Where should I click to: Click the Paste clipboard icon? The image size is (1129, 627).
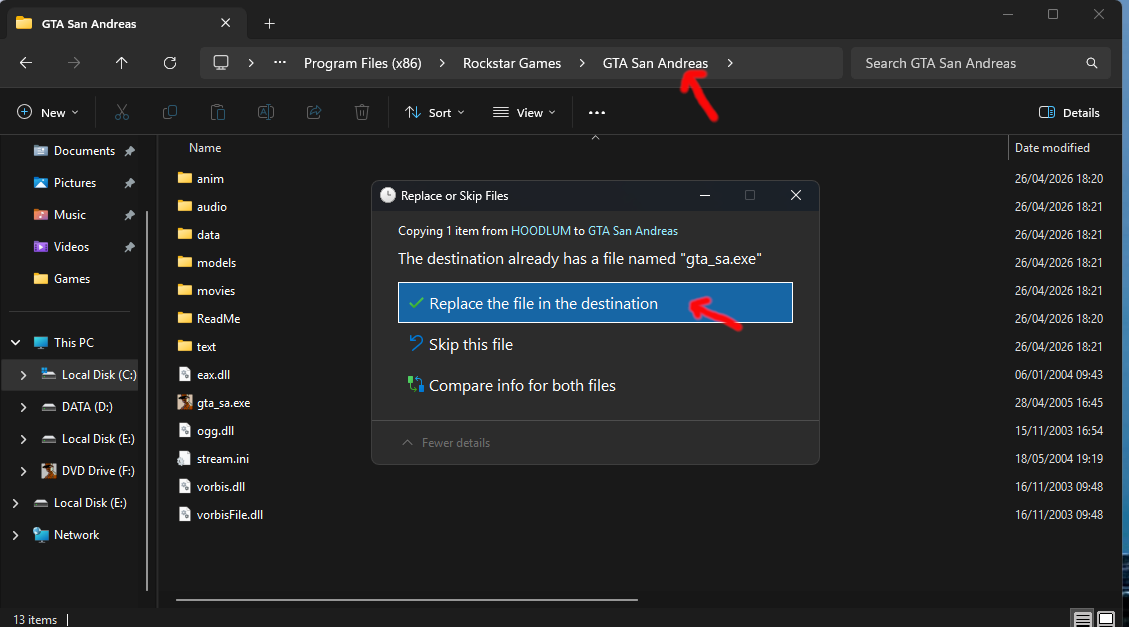point(217,112)
